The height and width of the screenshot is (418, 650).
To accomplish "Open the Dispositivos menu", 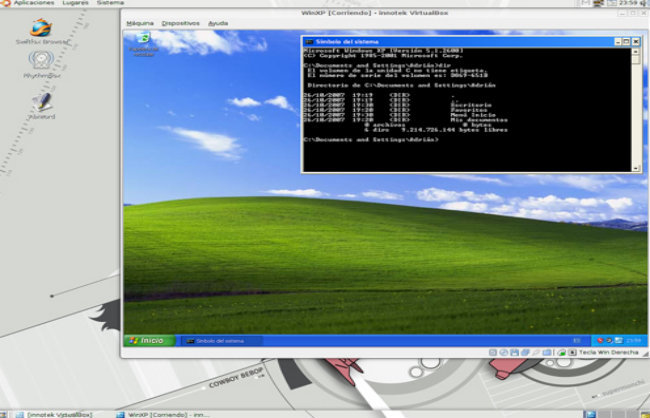I will (180, 22).
